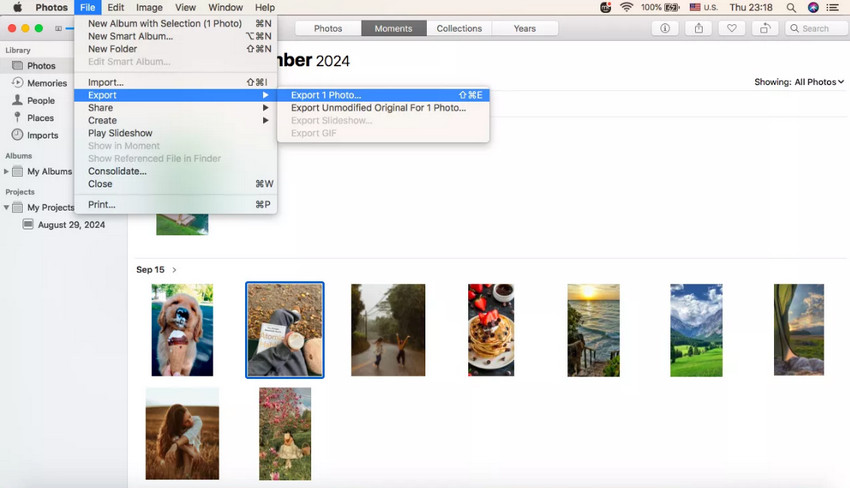Viewport: 850px width, 488px height.
Task: Choose Close from File menu
Action: click(176, 184)
